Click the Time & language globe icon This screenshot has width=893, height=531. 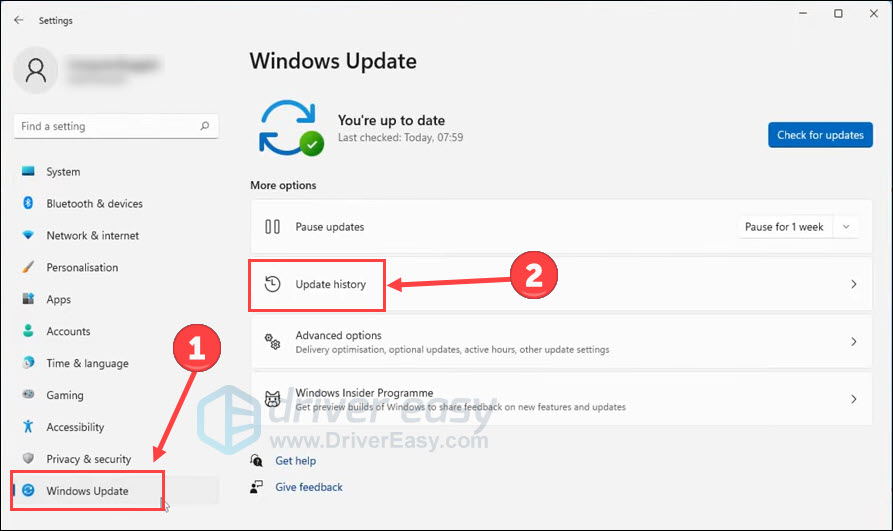28,362
